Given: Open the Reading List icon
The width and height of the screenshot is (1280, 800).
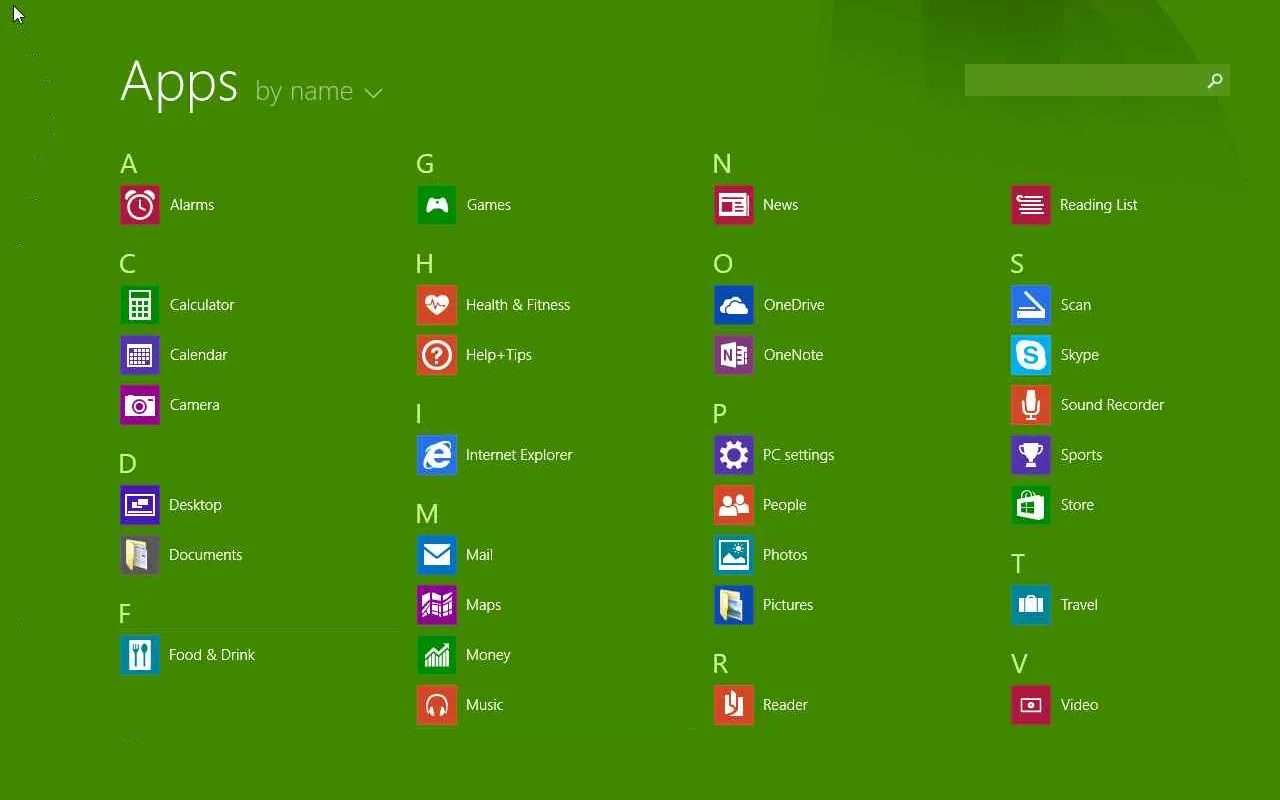Looking at the screenshot, I should click(1031, 205).
